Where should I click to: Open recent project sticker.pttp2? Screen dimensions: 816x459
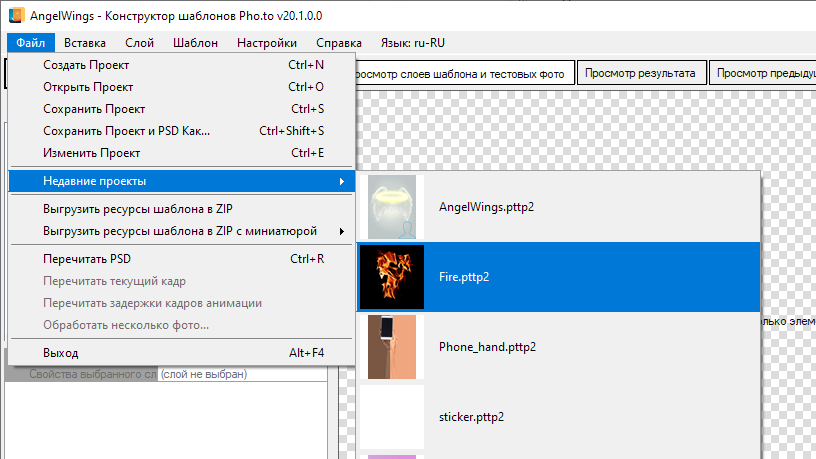(558, 417)
